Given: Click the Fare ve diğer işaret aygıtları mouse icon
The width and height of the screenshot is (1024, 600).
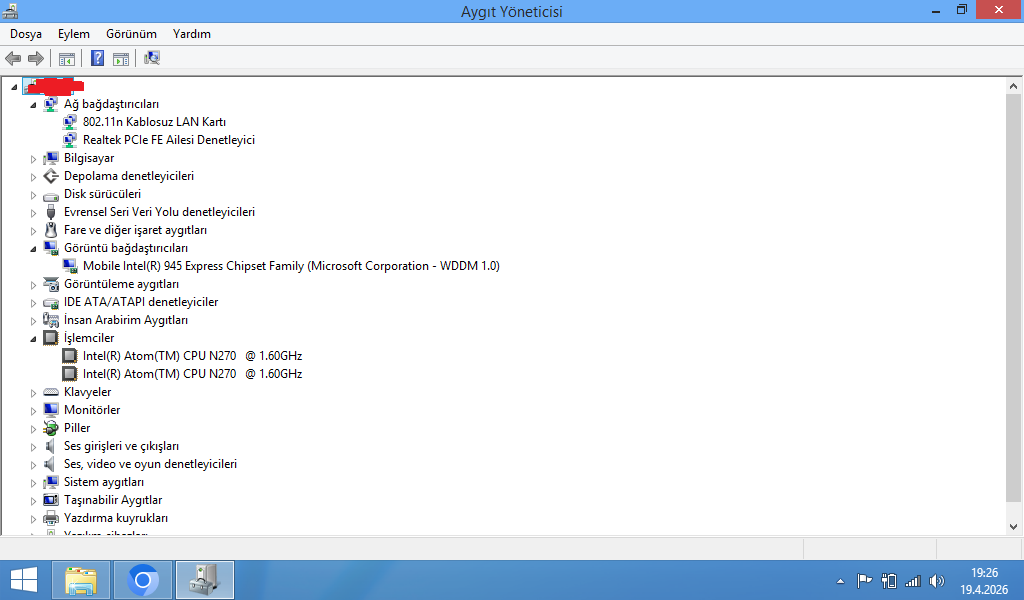Looking at the screenshot, I should [51, 230].
